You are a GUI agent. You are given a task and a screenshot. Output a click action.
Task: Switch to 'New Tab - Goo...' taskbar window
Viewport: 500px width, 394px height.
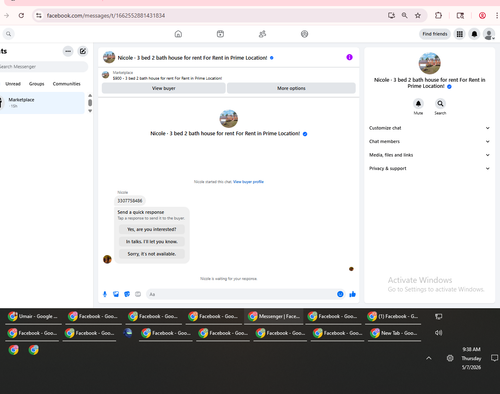tap(395, 333)
